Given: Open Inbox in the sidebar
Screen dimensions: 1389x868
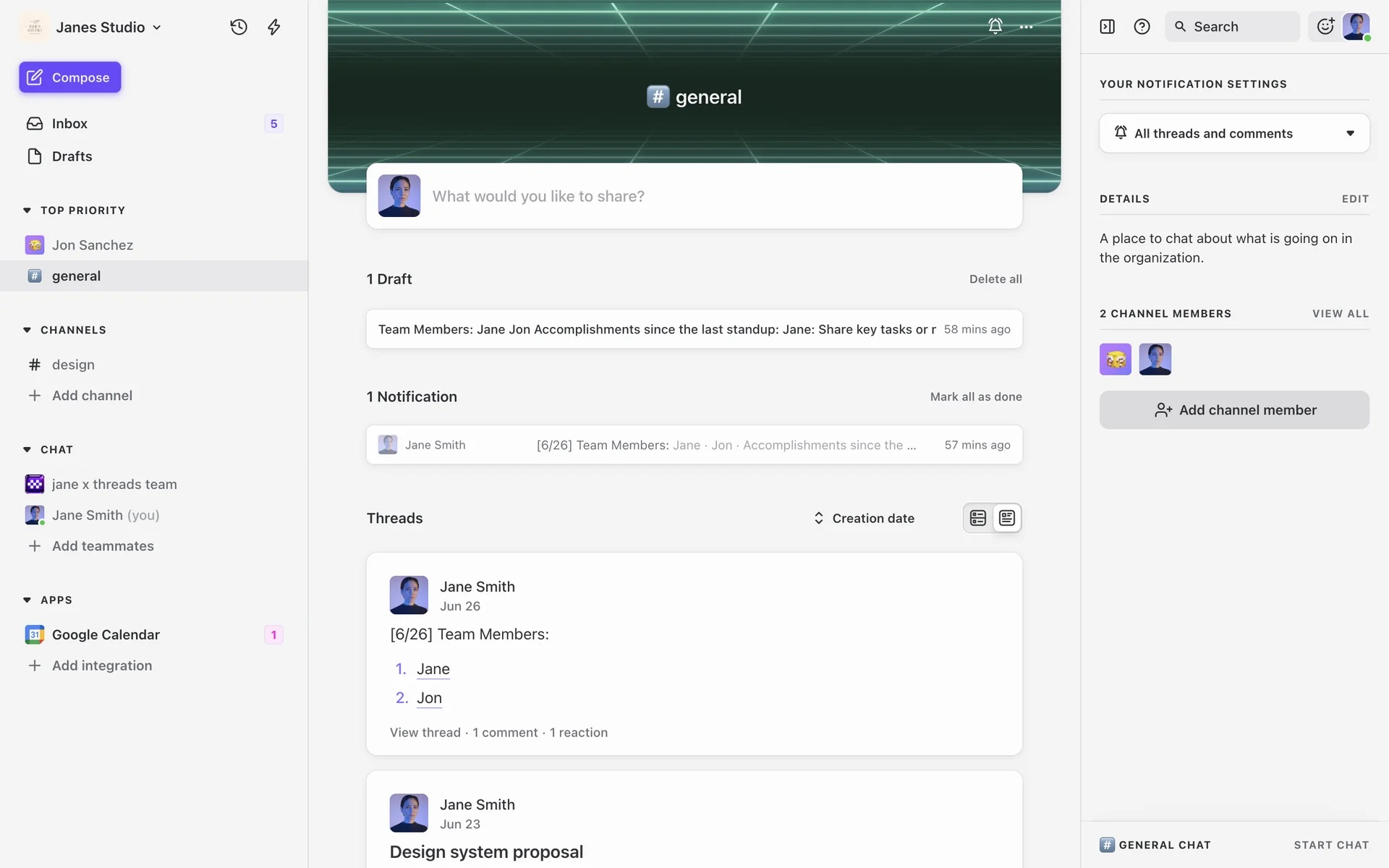Looking at the screenshot, I should coord(69,124).
